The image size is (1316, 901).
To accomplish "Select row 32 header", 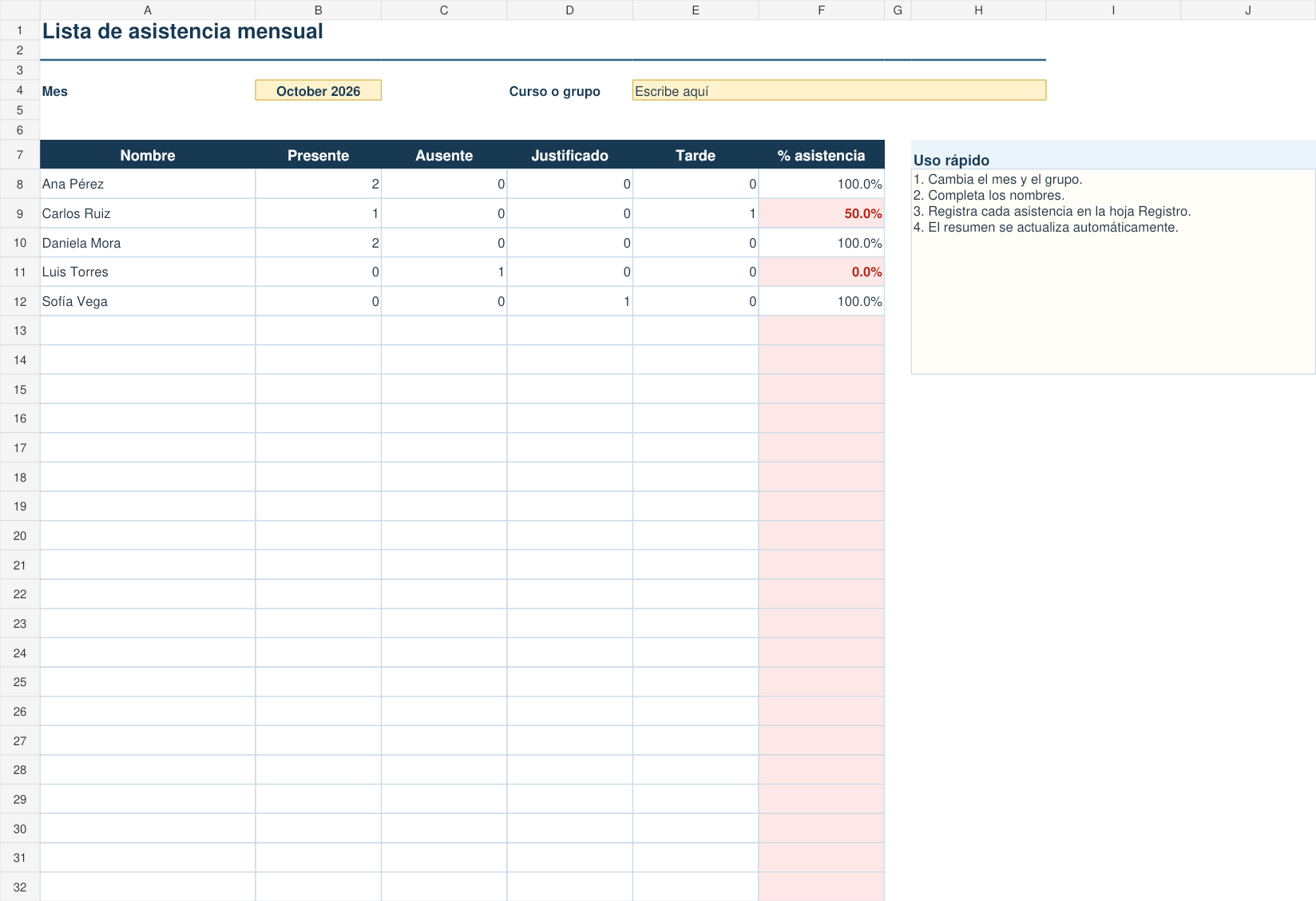I will coord(20,887).
